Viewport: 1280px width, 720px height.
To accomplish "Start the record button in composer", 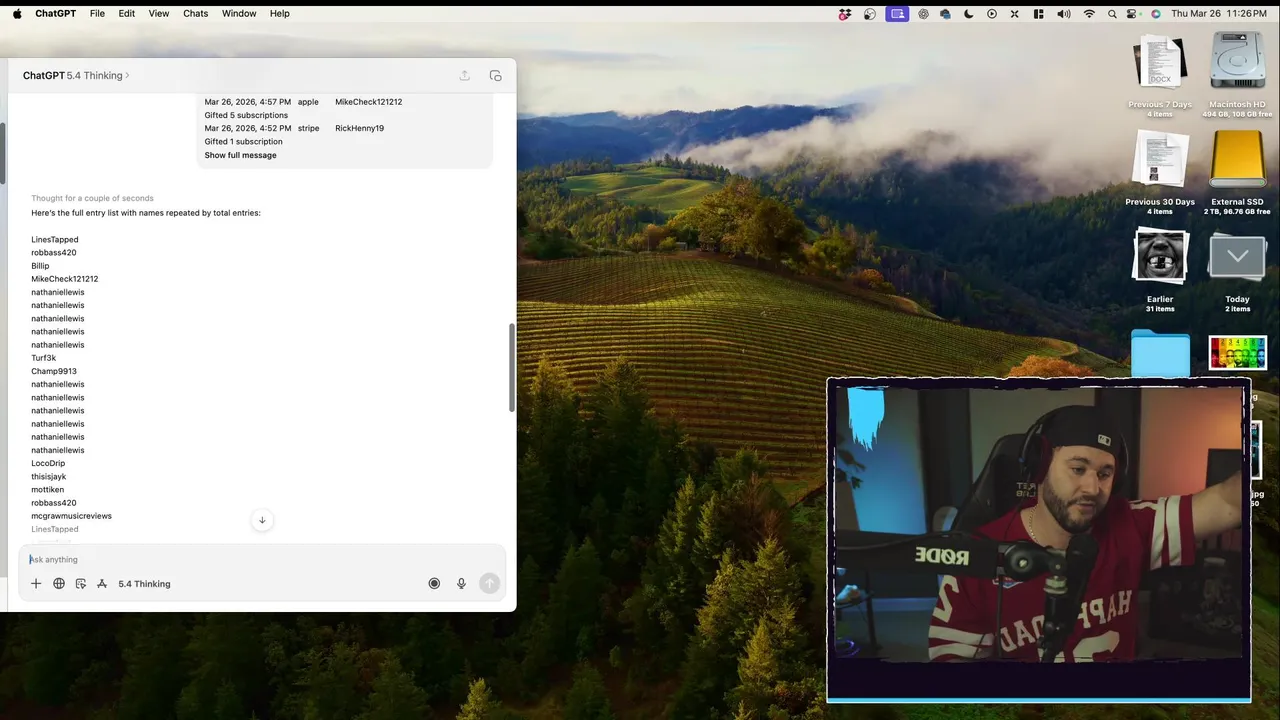I will point(434,584).
